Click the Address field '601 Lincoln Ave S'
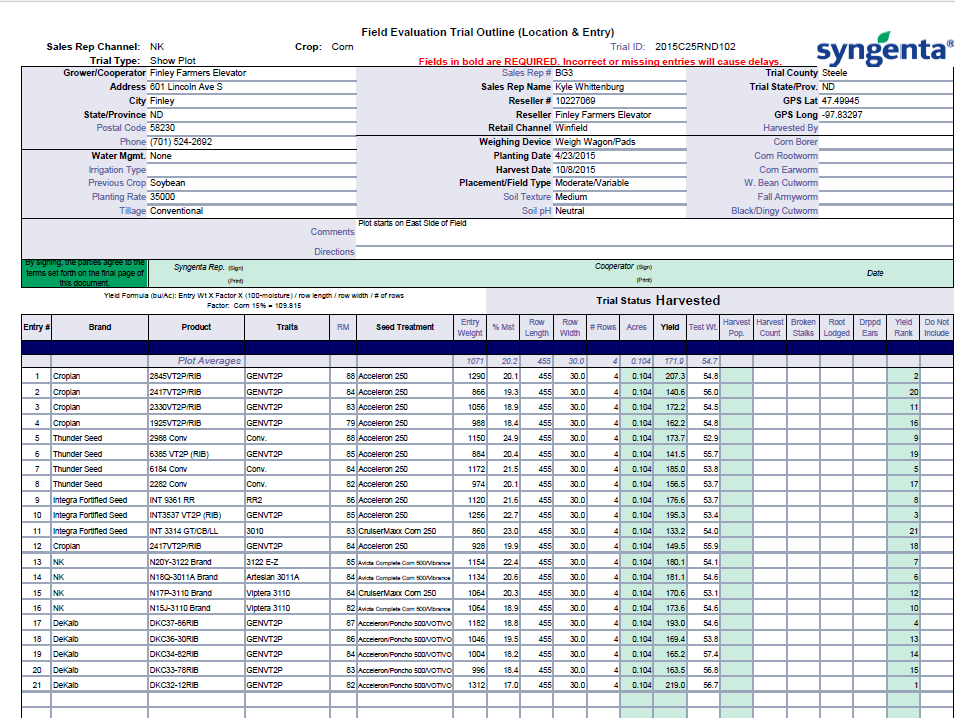 [x=186, y=87]
